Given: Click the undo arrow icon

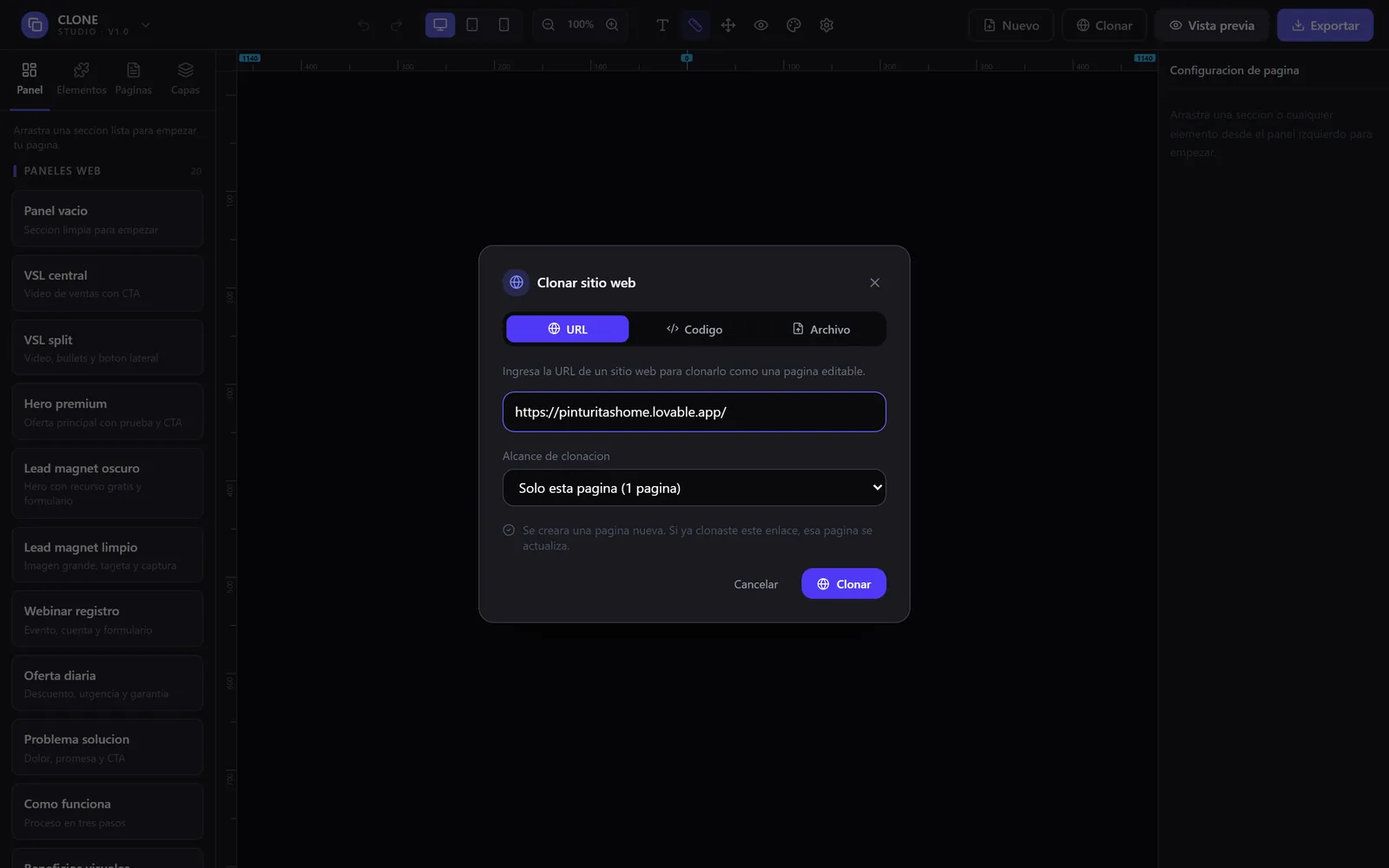Looking at the screenshot, I should pos(364,25).
